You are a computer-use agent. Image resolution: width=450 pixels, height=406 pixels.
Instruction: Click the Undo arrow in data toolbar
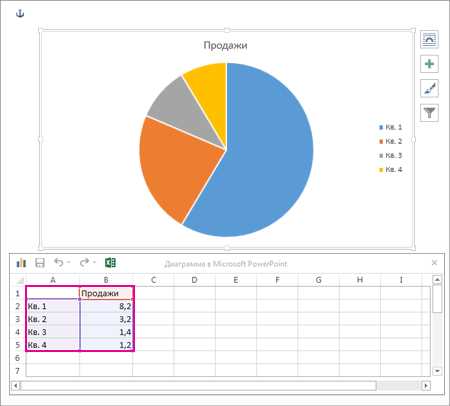click(x=59, y=263)
